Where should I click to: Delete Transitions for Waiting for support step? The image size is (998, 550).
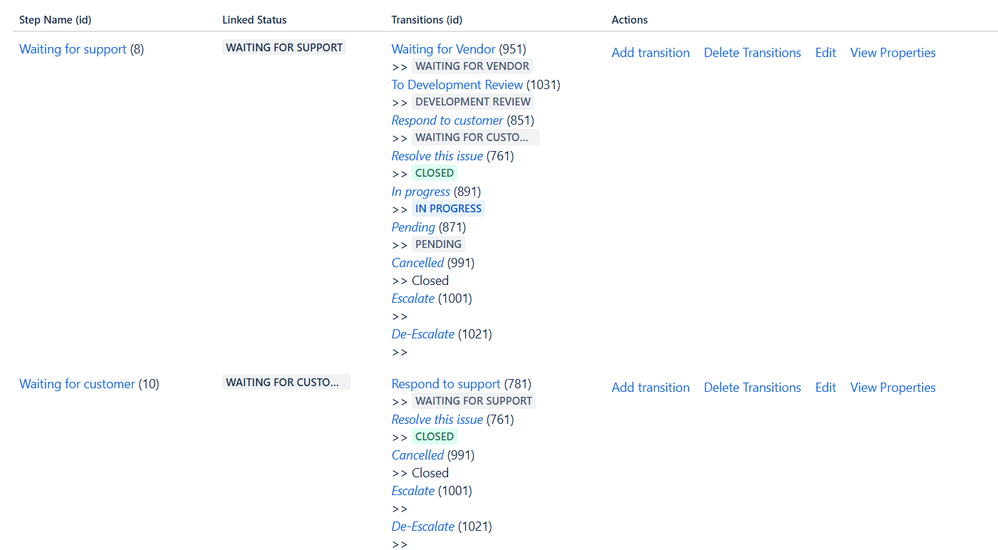(752, 53)
